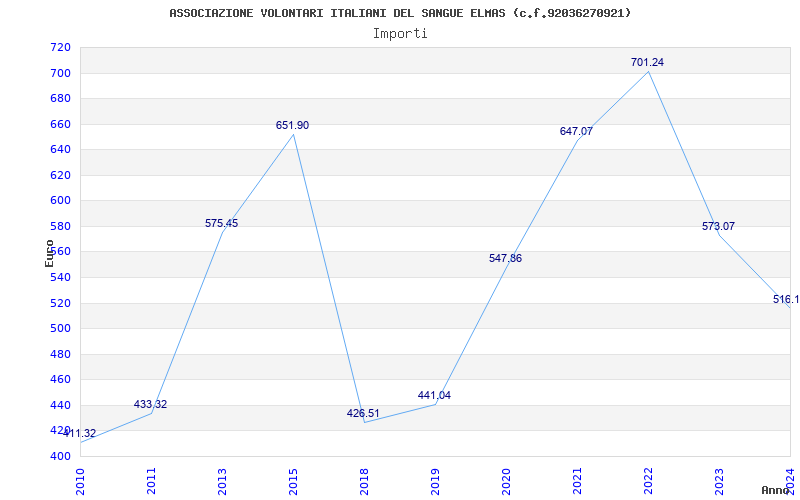Click the 440 tick on Euro axis

pyautogui.click(x=60, y=406)
